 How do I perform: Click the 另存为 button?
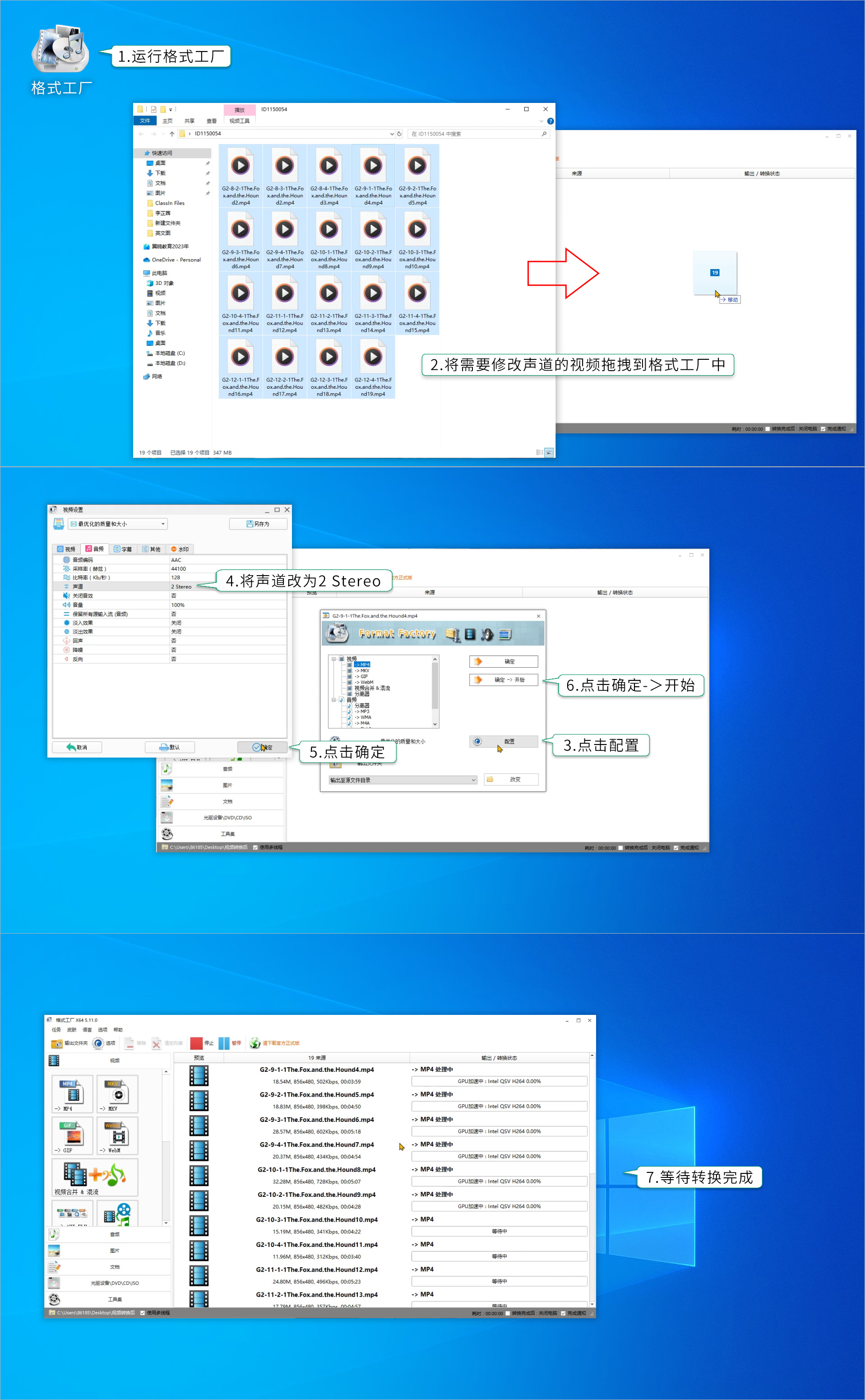pos(258,524)
